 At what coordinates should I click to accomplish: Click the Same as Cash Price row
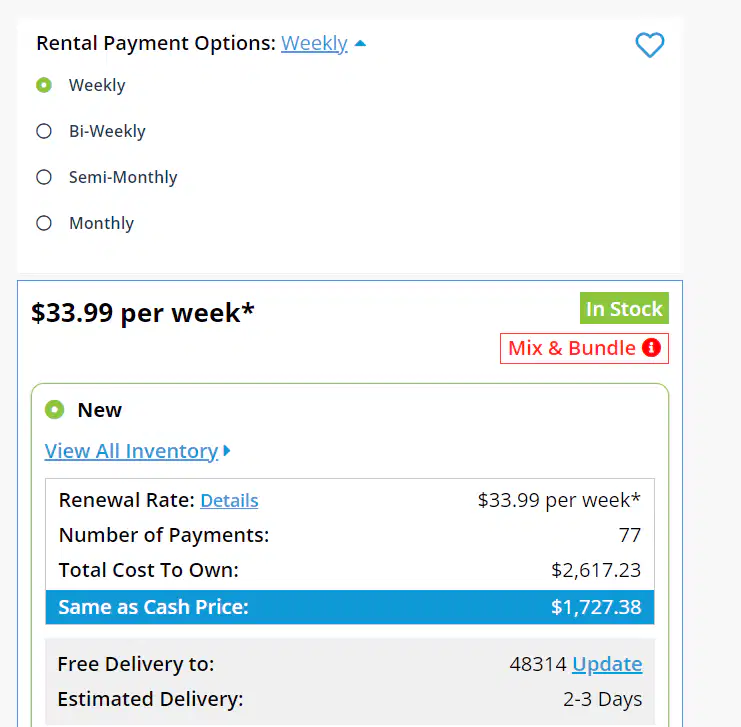[x=350, y=607]
